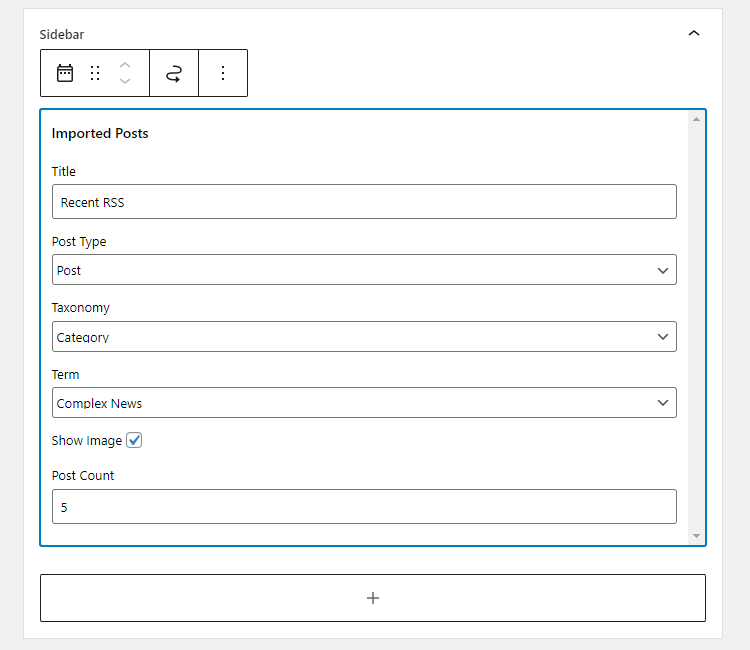Open the Taxonomy dropdown showing Category
The width and height of the screenshot is (750, 650).
(364, 337)
